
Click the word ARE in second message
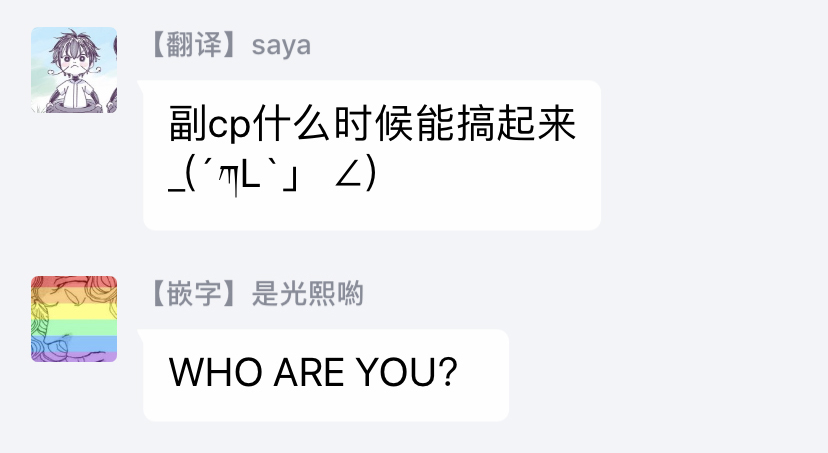(309, 372)
